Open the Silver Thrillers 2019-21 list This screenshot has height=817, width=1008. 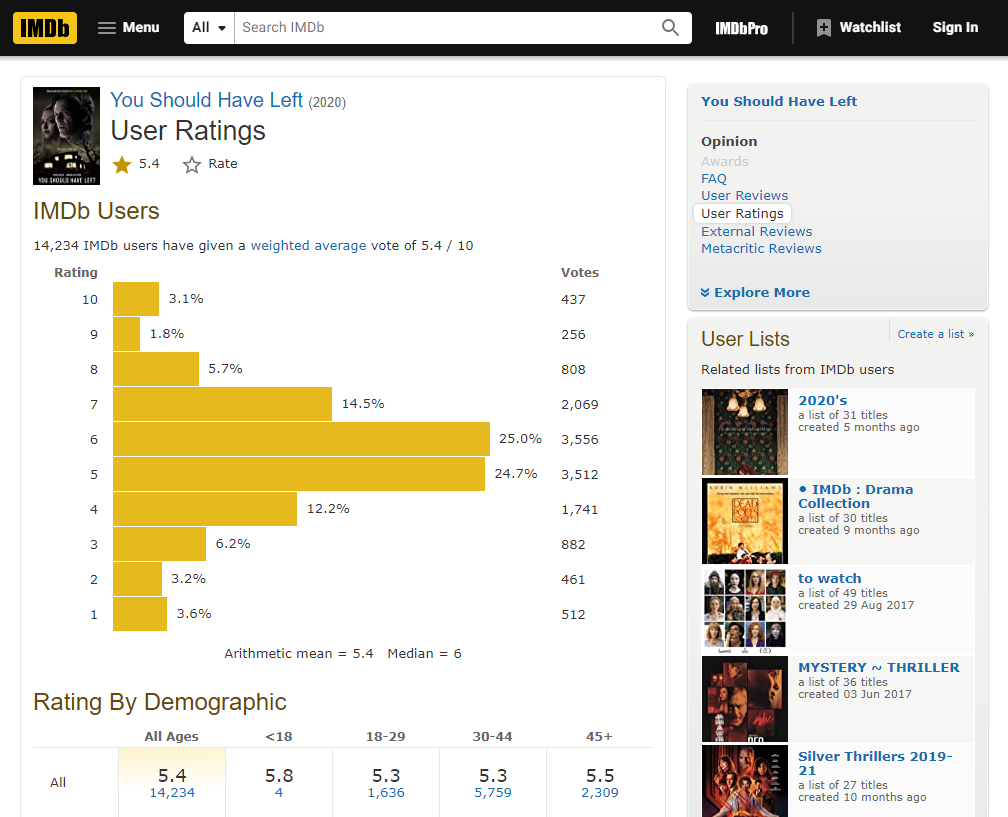[875, 763]
